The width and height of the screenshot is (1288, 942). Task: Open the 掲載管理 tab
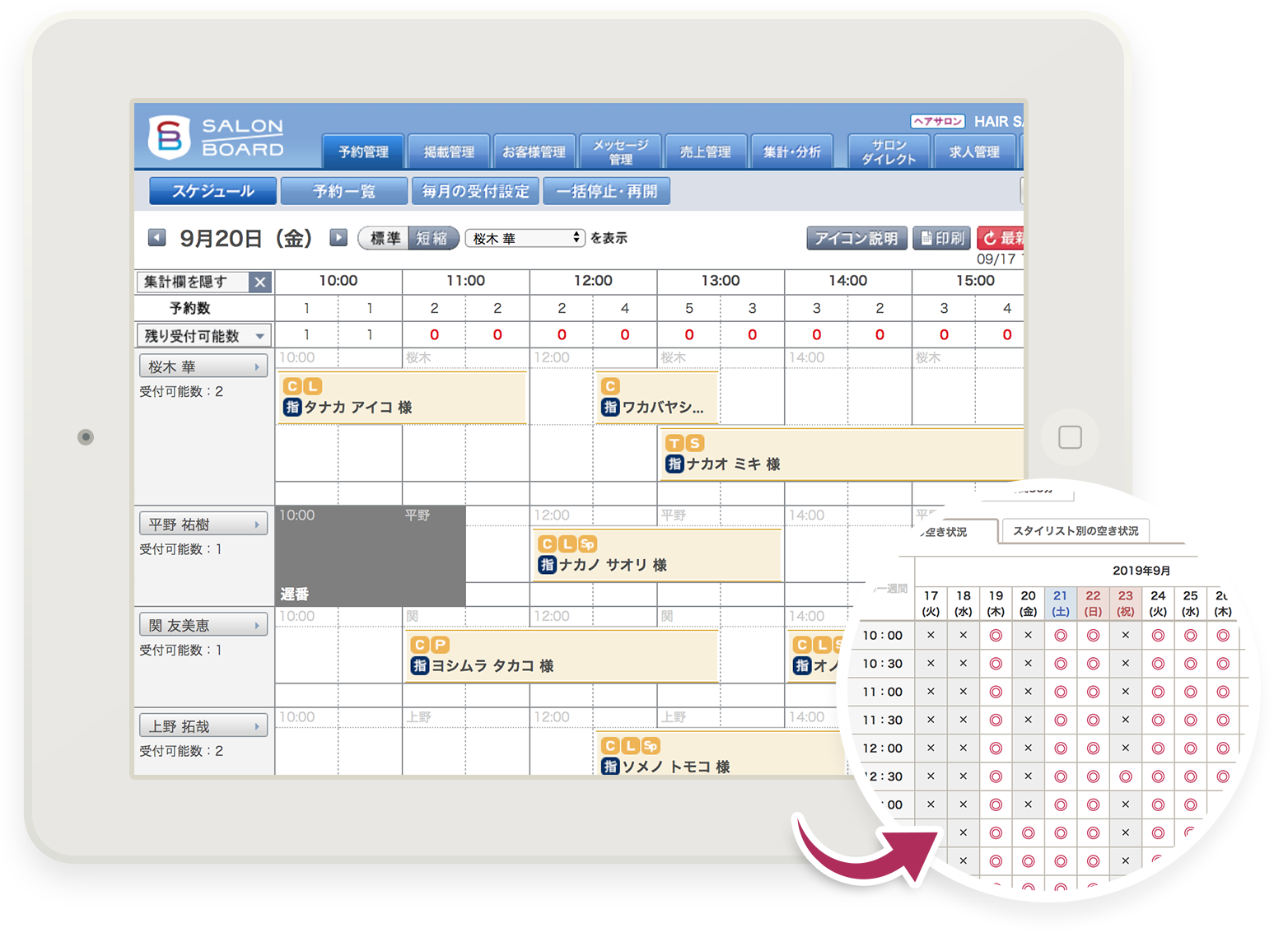449,152
